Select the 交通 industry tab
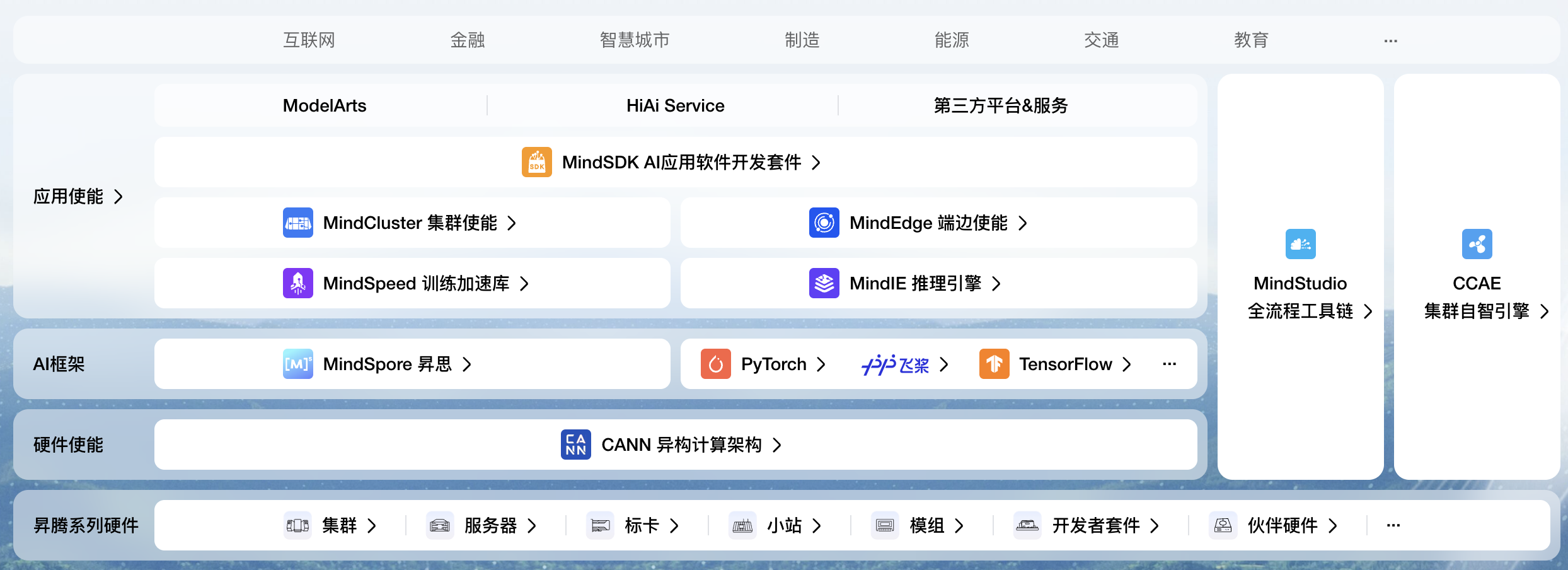 click(1102, 40)
